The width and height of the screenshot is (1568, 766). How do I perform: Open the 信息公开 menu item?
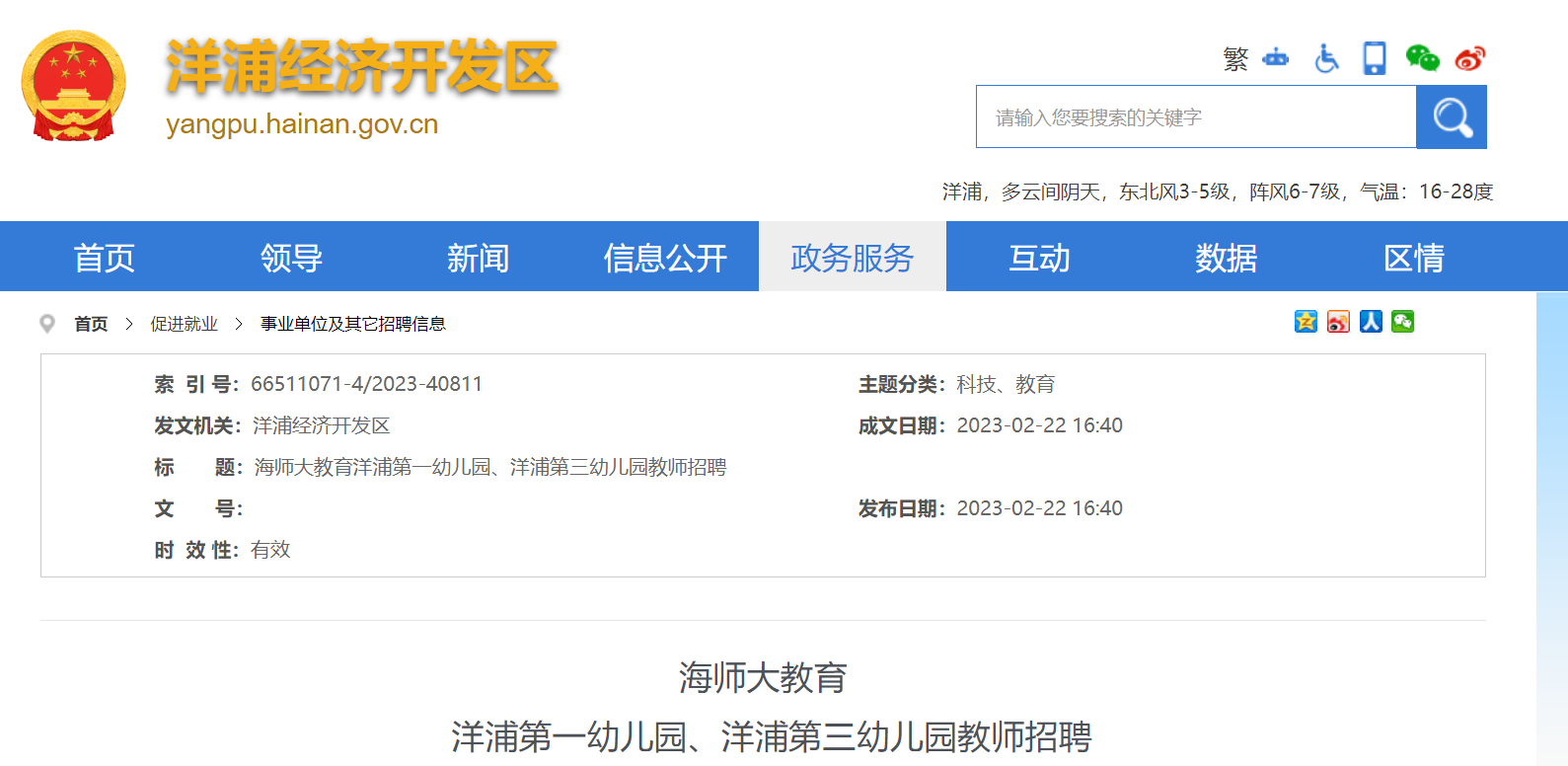pos(666,258)
